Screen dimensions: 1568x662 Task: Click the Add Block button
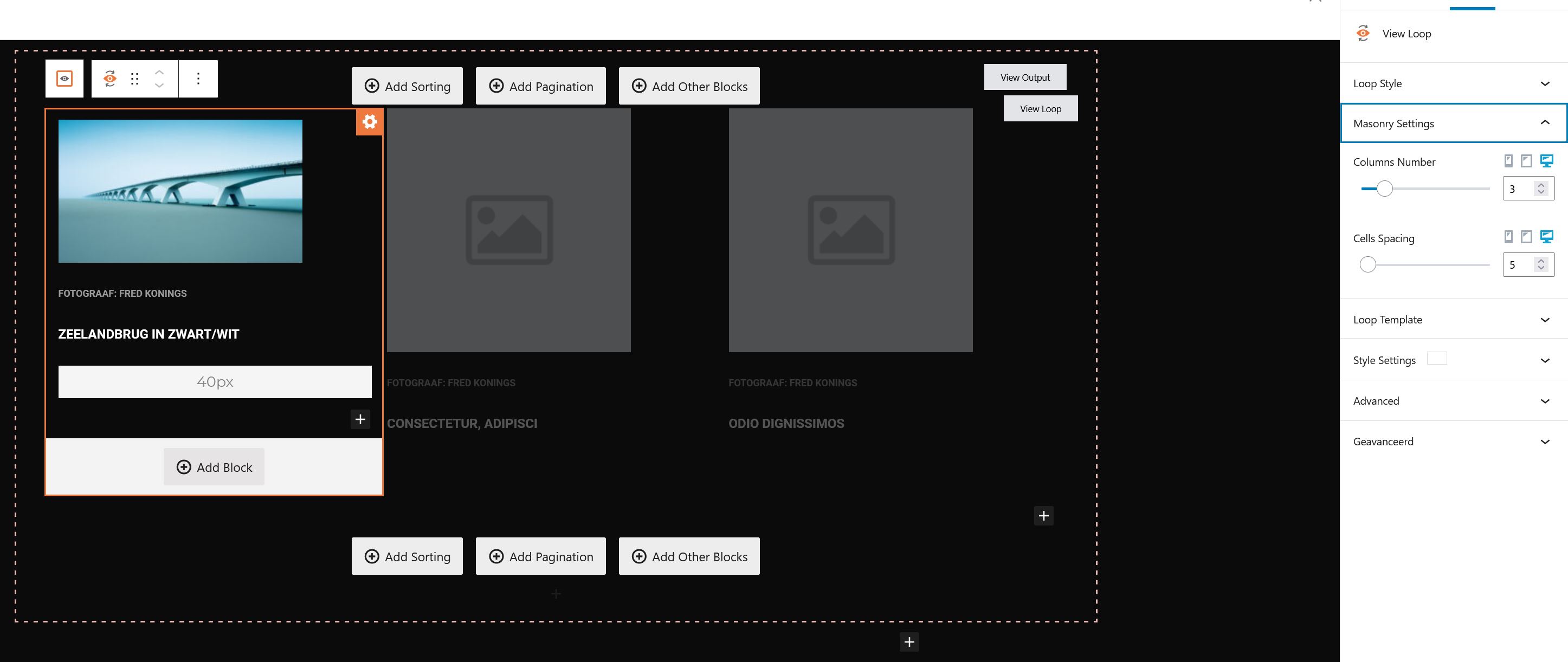click(x=214, y=468)
